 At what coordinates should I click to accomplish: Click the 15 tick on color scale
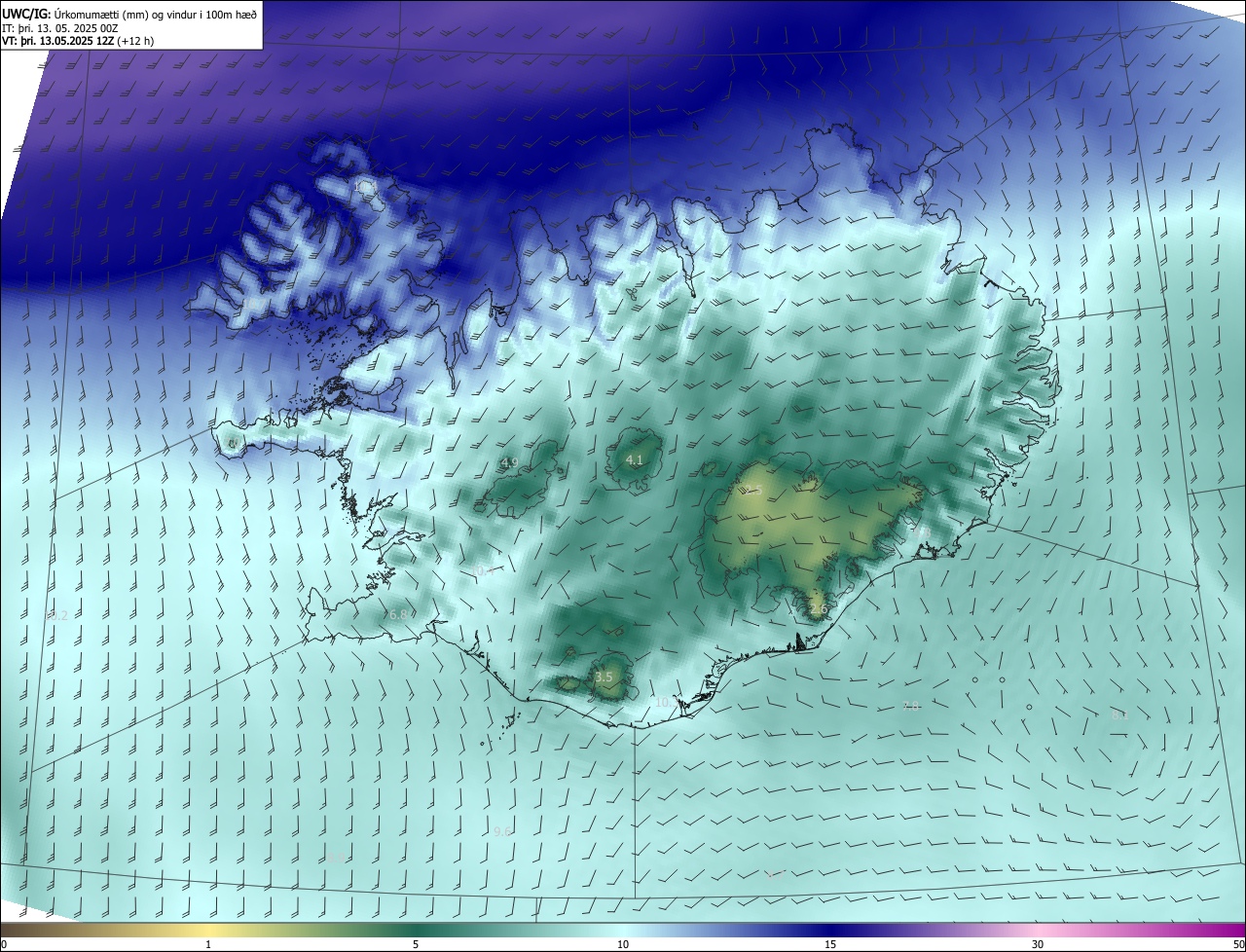tap(830, 944)
